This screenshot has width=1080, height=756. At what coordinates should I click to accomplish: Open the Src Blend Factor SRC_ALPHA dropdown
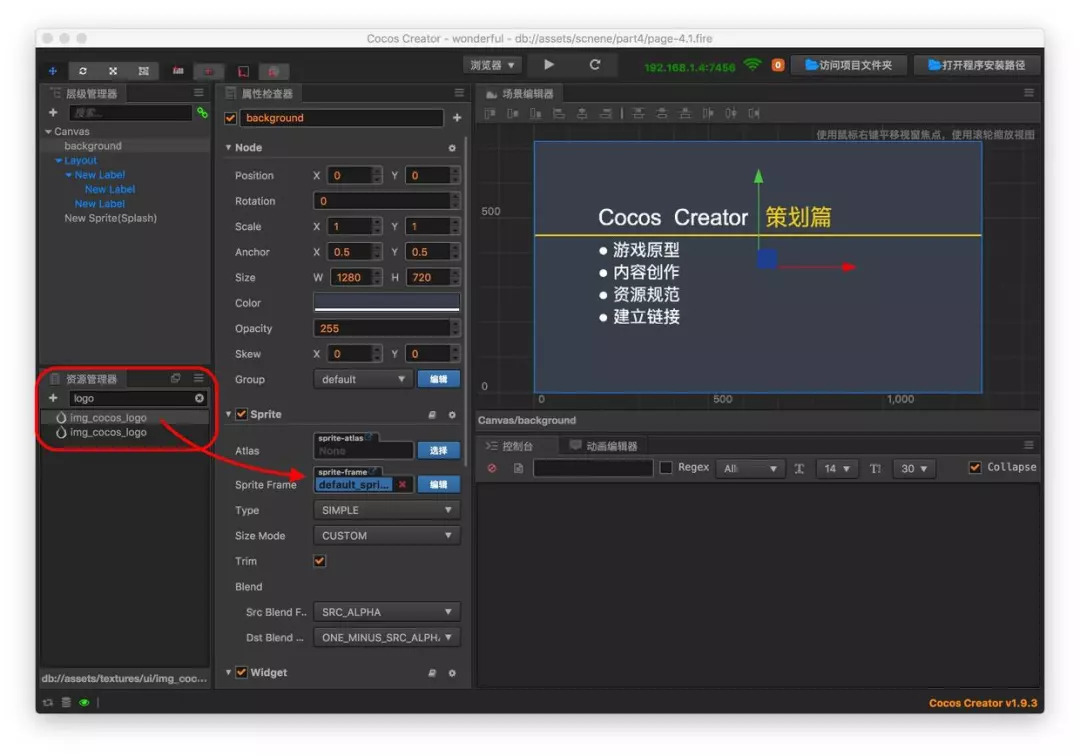click(x=386, y=612)
